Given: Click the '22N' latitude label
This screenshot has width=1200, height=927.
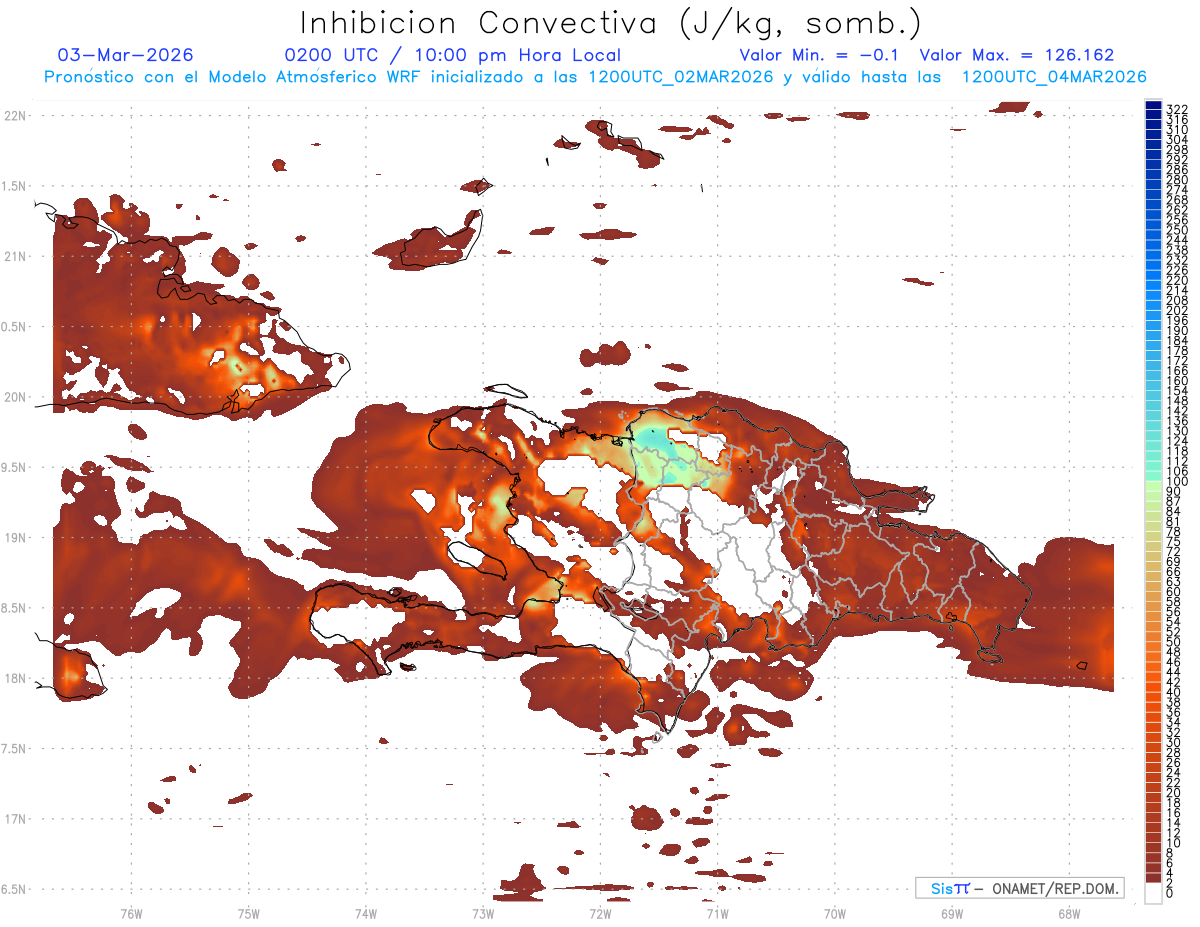Looking at the screenshot, I should point(15,115).
